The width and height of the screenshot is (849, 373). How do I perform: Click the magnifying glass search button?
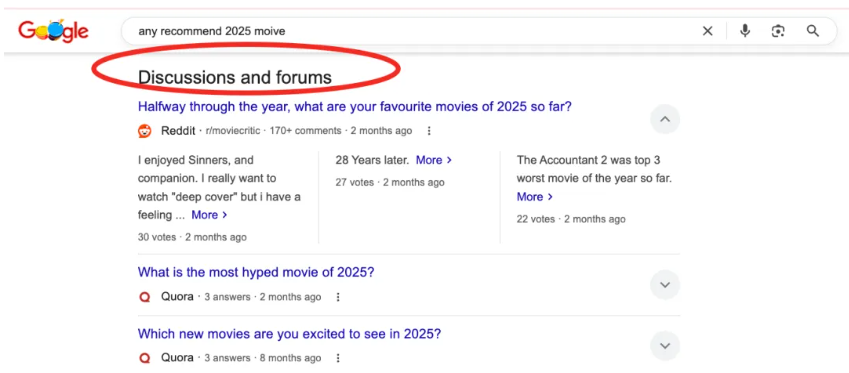click(x=813, y=31)
